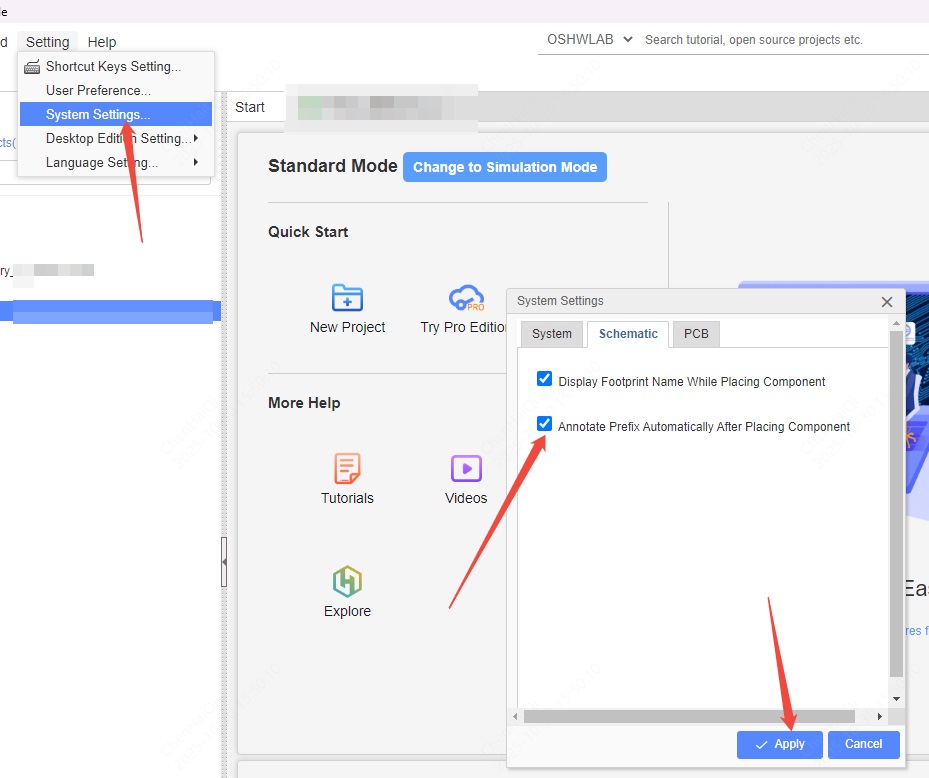Click Change to Simulation Mode button

coord(505,167)
